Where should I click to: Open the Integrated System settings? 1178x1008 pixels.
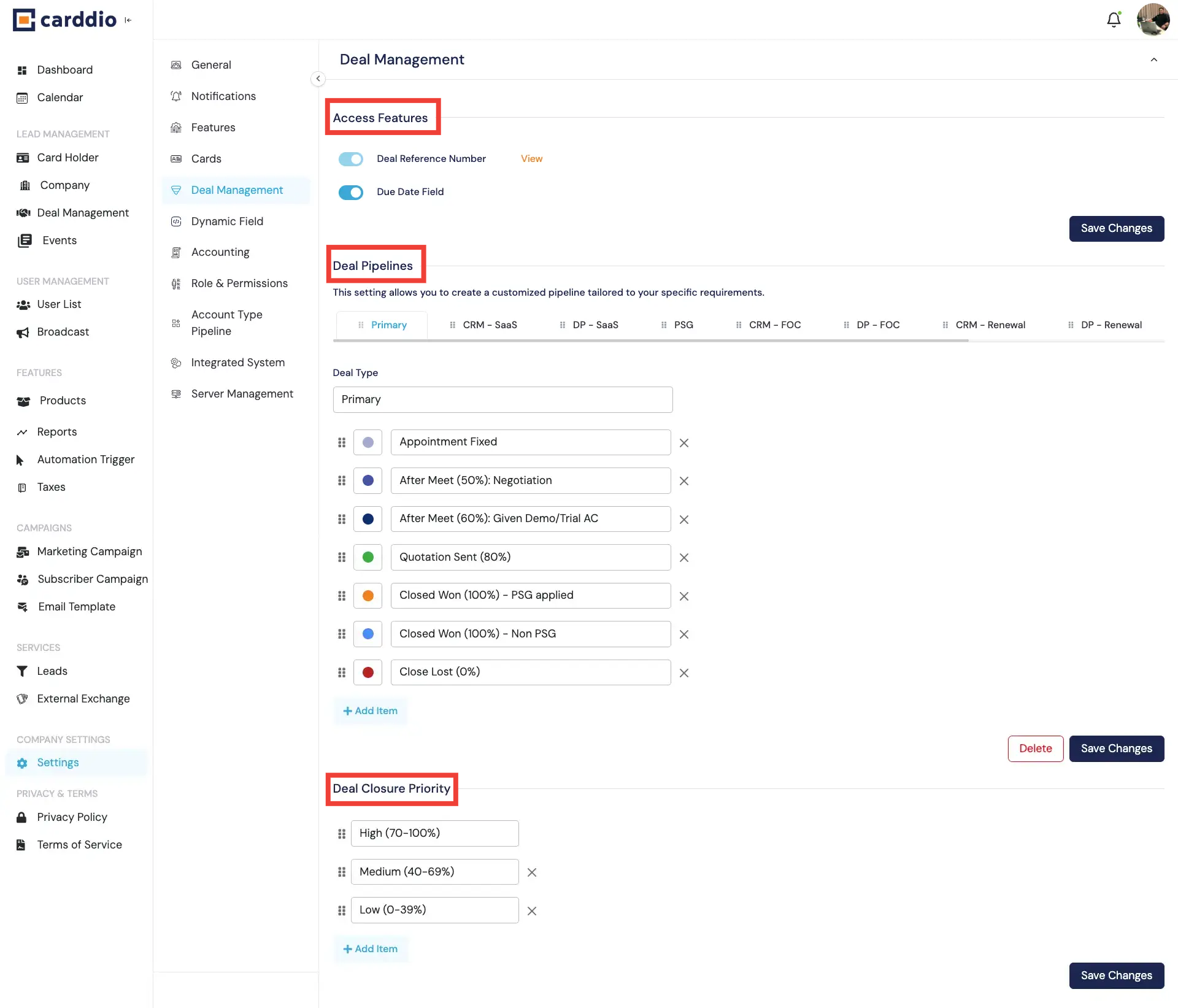pyautogui.click(x=237, y=362)
